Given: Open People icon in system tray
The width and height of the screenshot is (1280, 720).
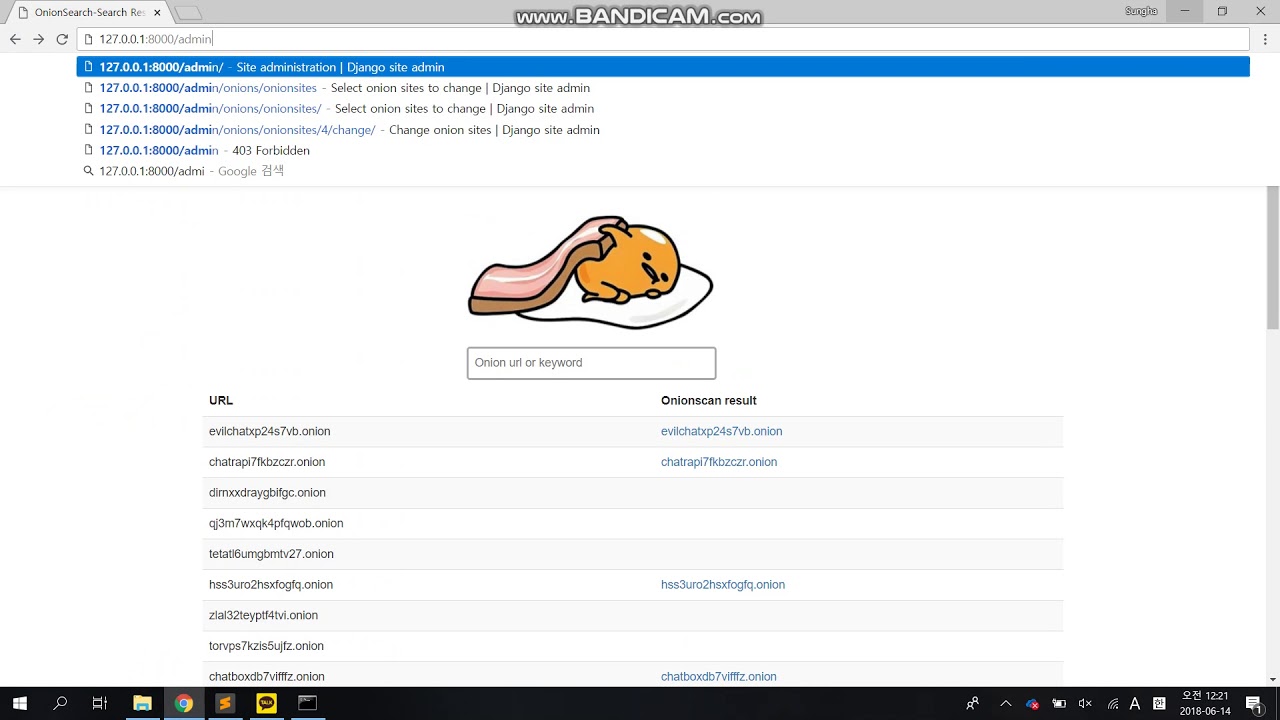Looking at the screenshot, I should click(973, 703).
